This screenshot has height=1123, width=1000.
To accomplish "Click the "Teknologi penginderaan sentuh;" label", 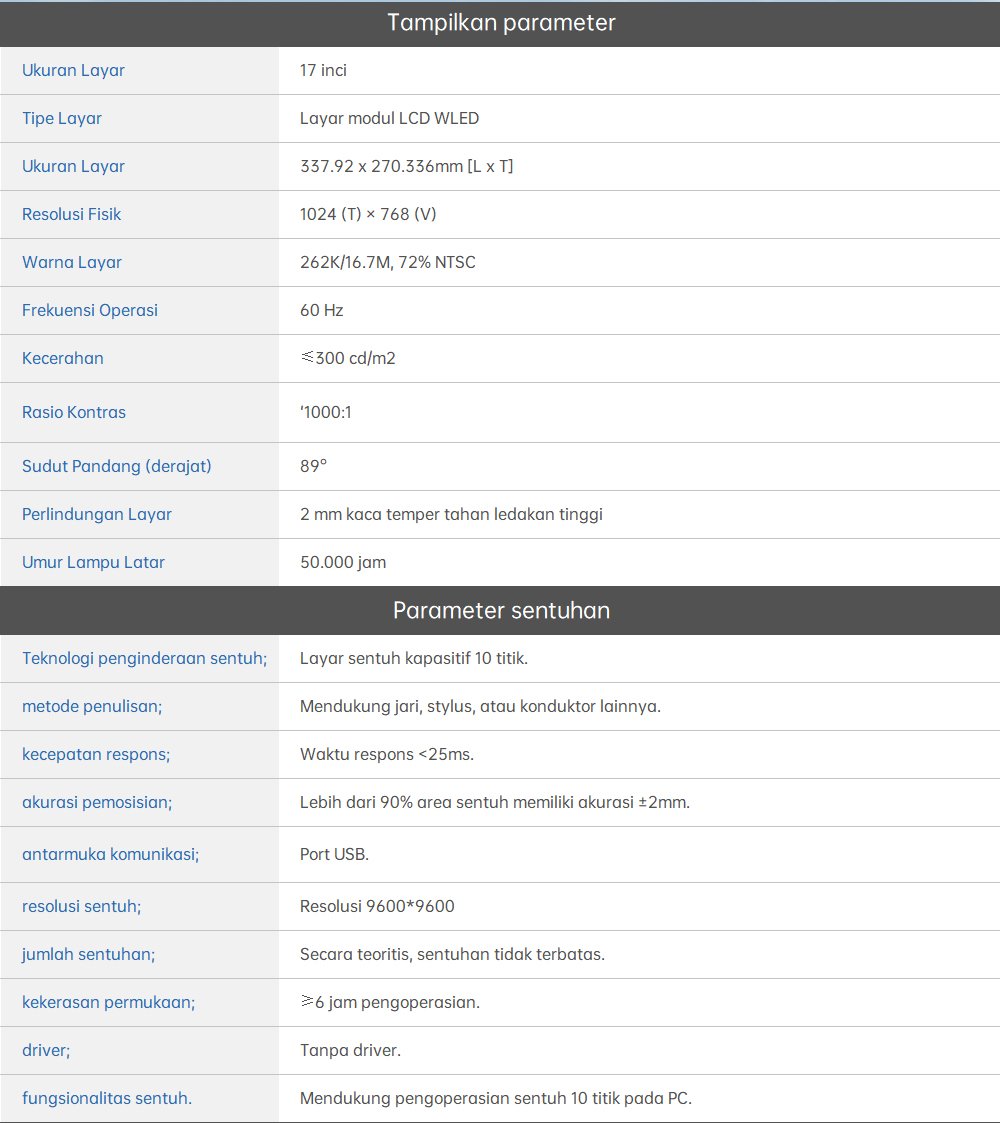I will [144, 658].
